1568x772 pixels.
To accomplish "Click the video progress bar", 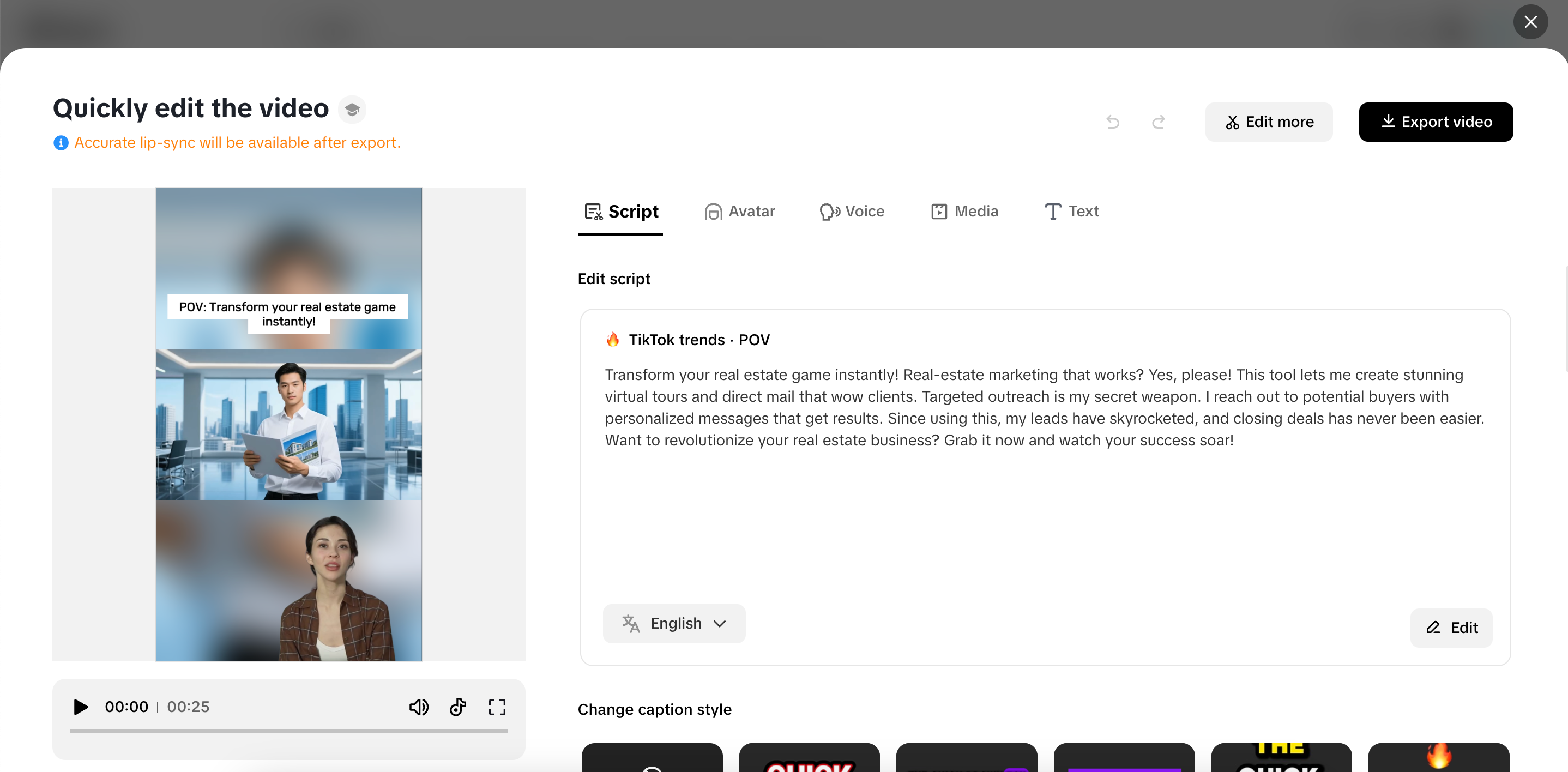I will (288, 731).
